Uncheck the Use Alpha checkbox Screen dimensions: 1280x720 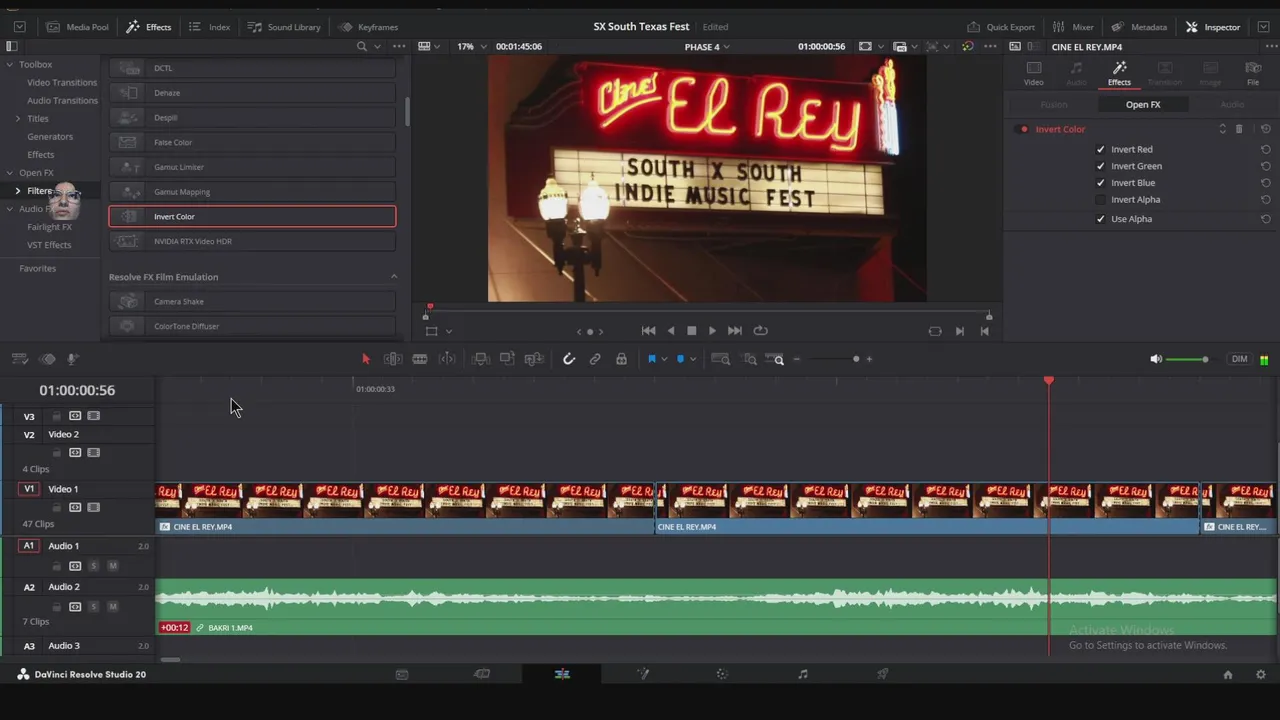point(1101,219)
